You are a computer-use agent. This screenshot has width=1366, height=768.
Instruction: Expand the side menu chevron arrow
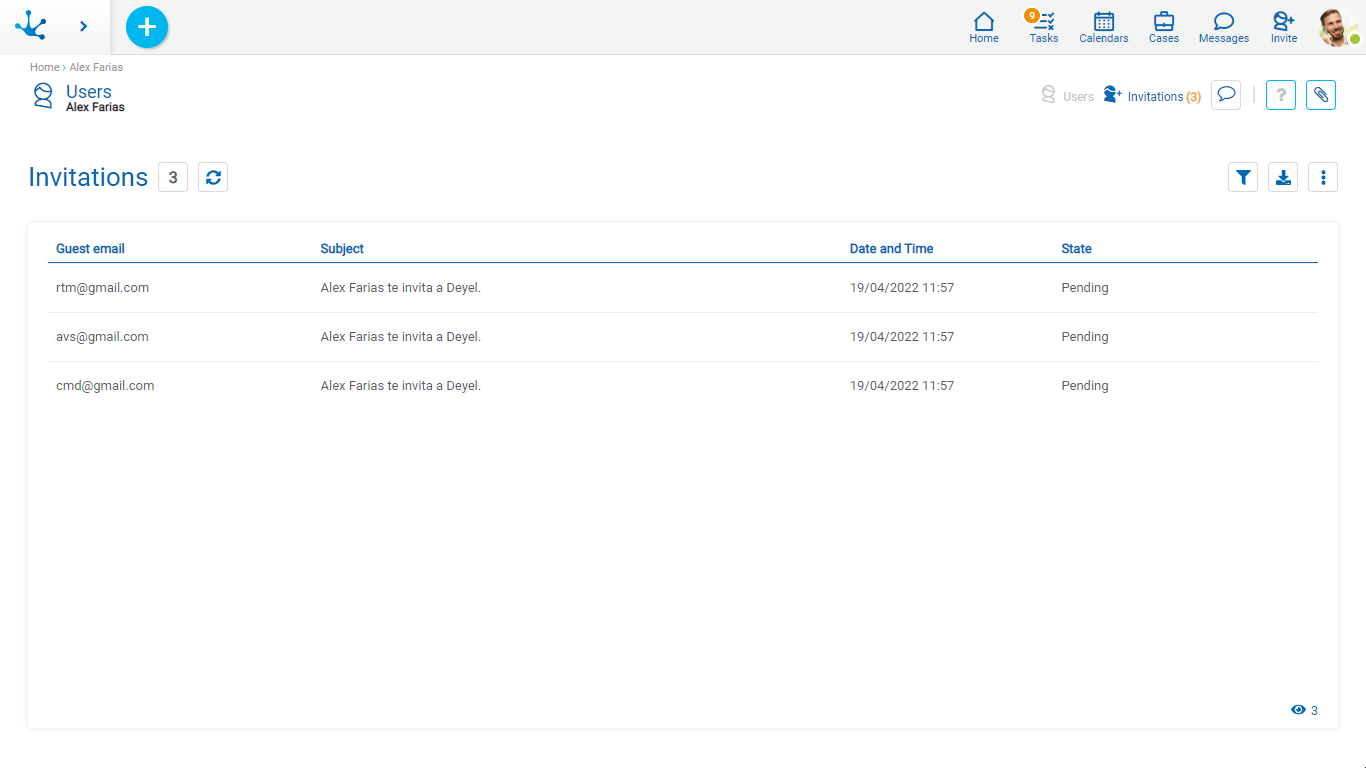coord(84,27)
